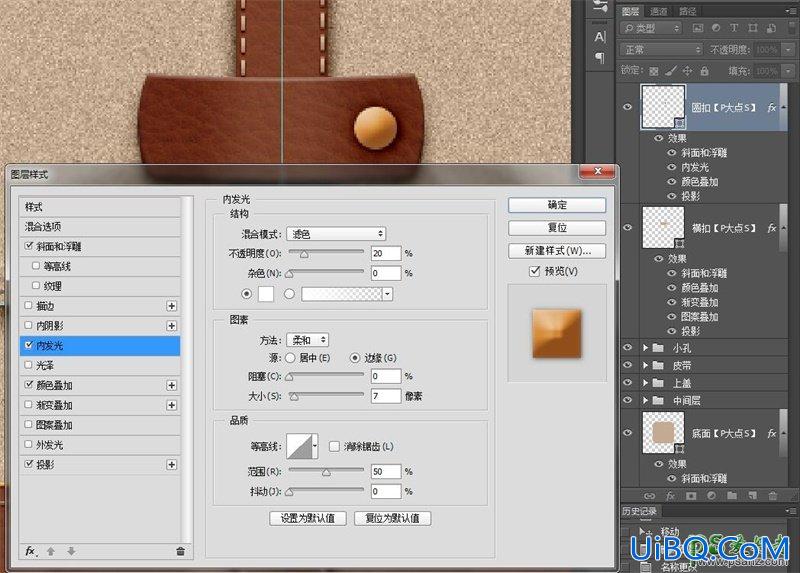Expand the 上盖 layer group
800x573 pixels.
coord(645,383)
